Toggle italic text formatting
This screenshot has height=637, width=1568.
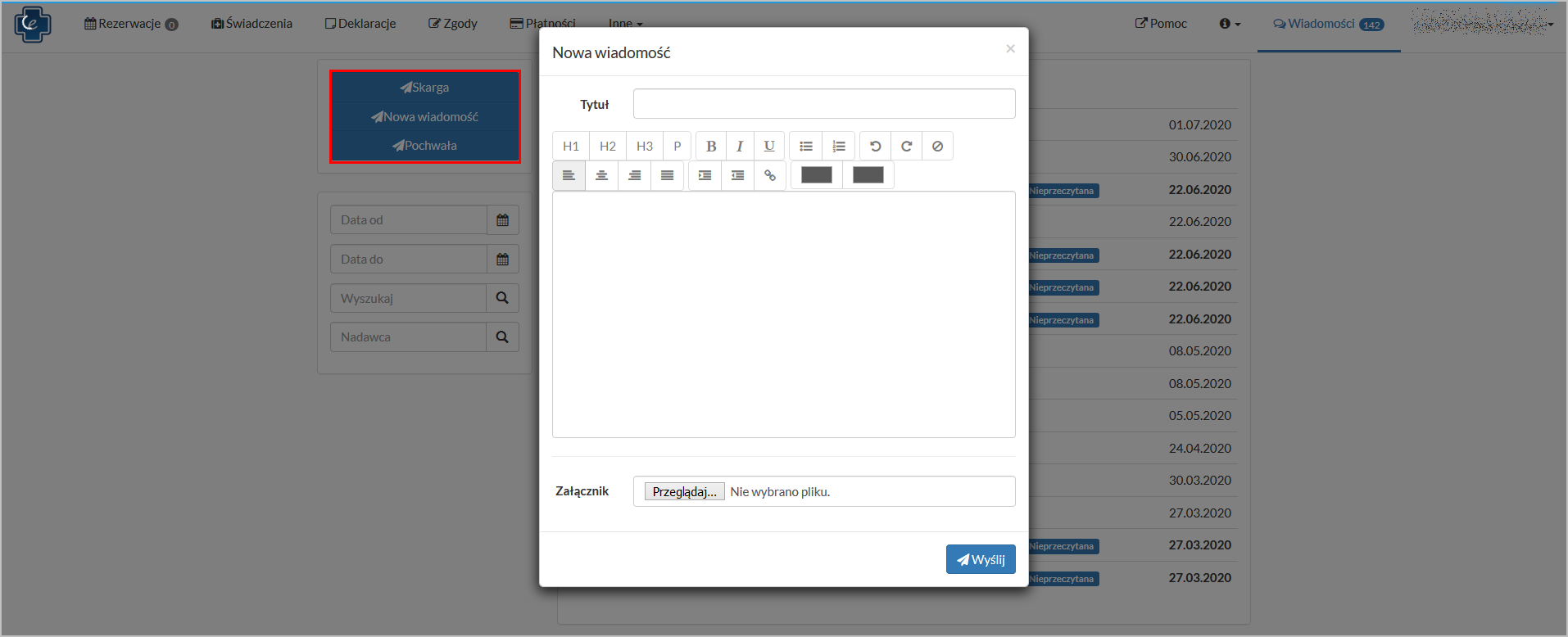coord(740,147)
